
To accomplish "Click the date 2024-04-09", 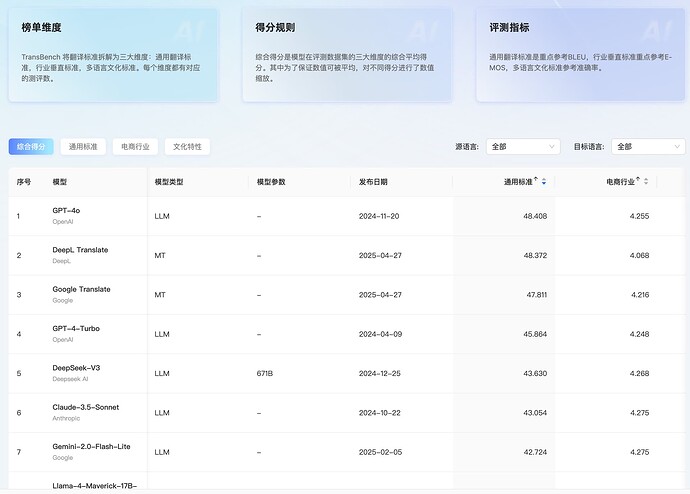I will pos(380,334).
